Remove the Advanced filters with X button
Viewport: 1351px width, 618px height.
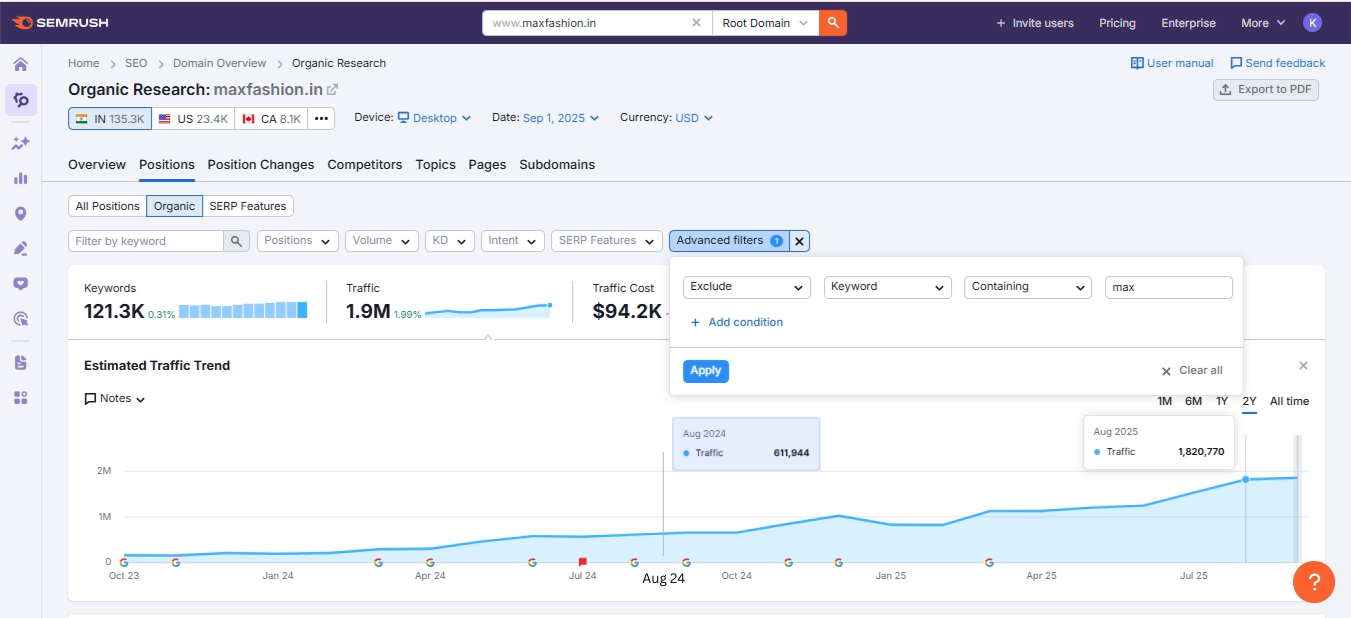(x=799, y=241)
